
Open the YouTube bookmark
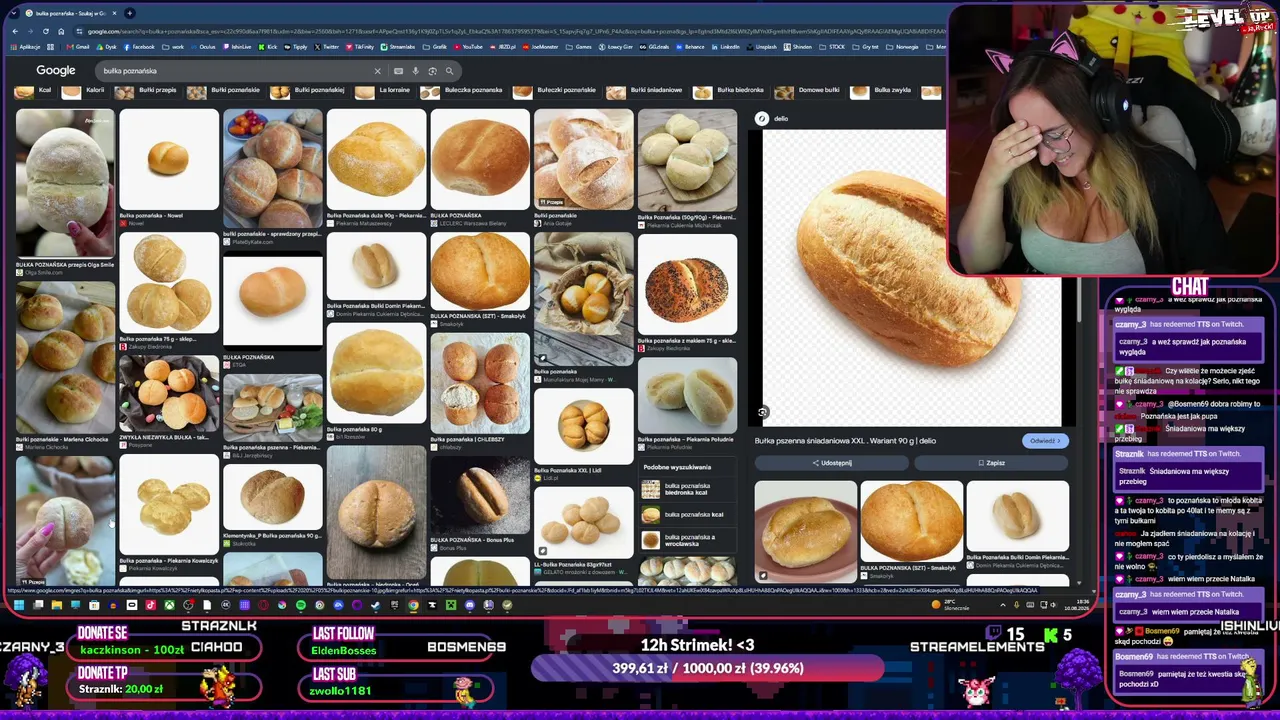tap(469, 47)
